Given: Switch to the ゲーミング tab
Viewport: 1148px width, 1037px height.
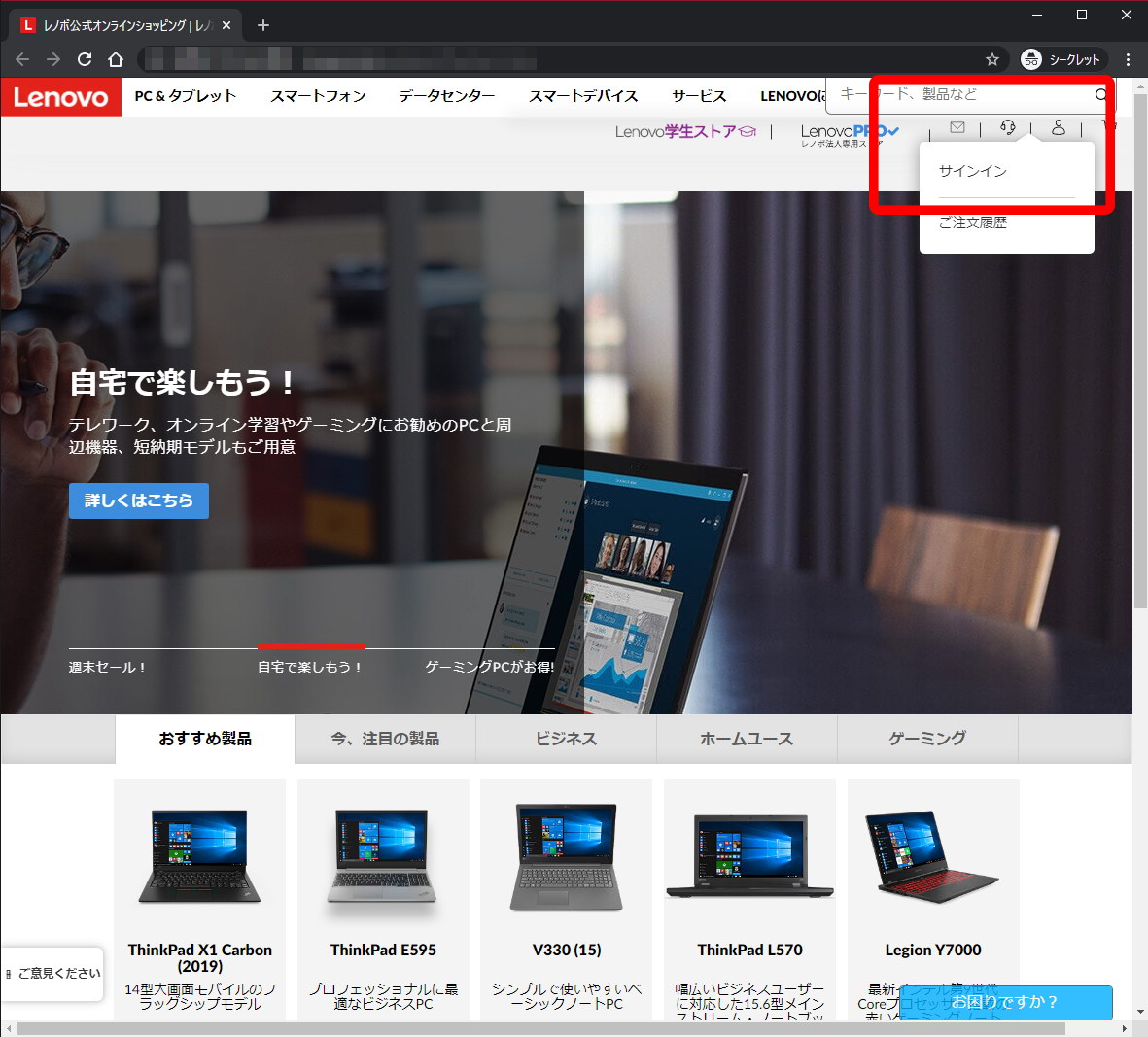Looking at the screenshot, I should point(927,739).
